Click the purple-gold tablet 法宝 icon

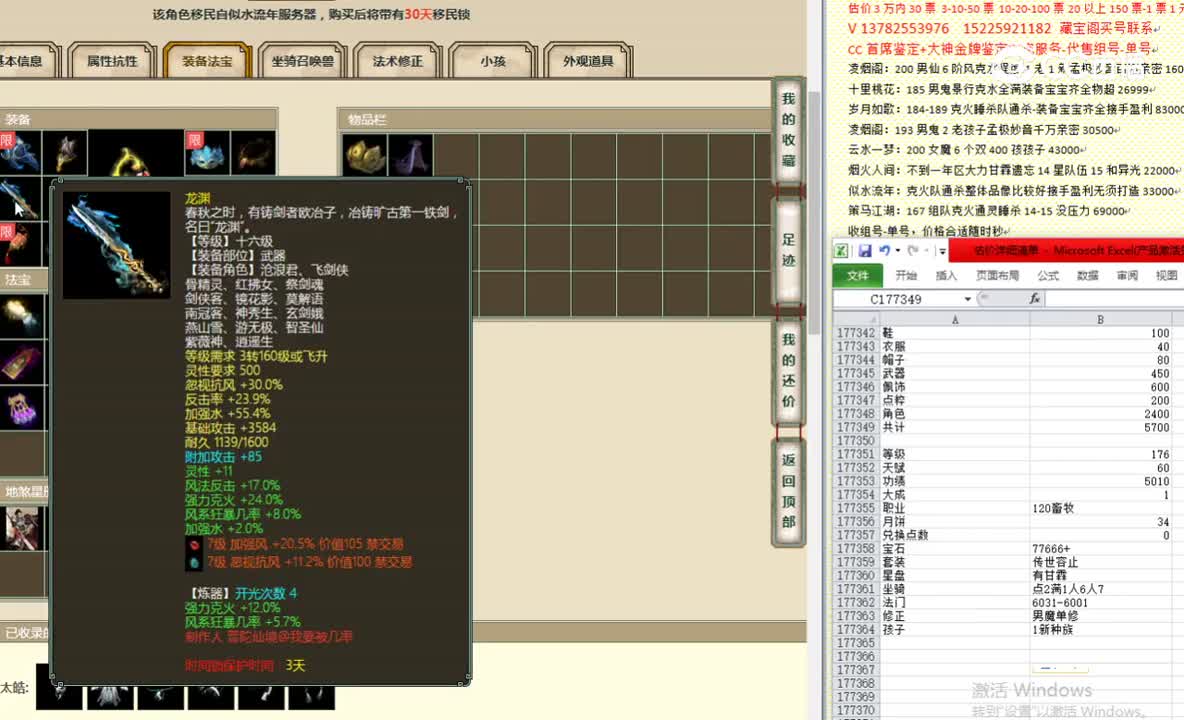tap(21, 362)
